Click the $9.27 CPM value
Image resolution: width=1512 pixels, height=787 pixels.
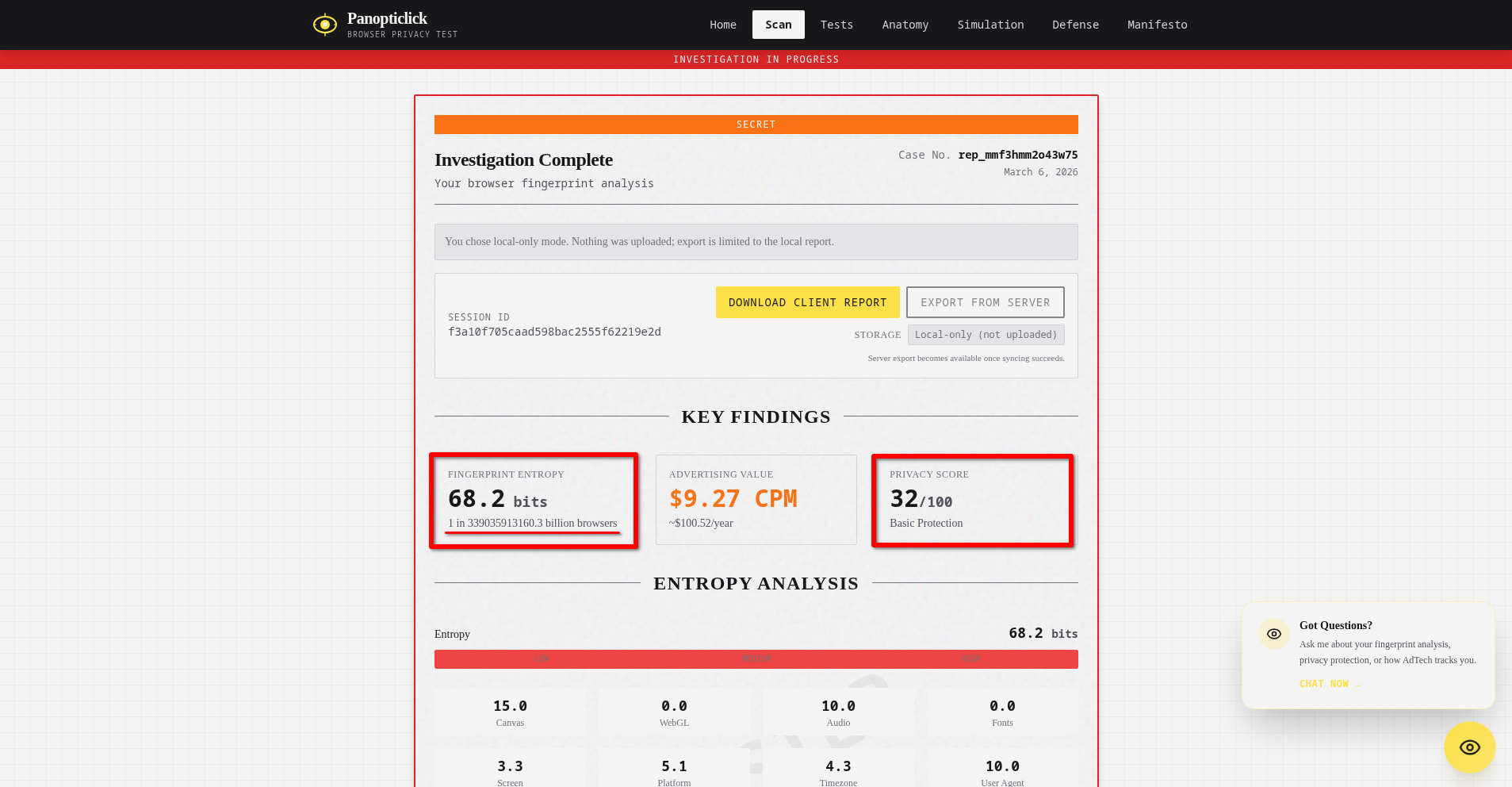[733, 498]
